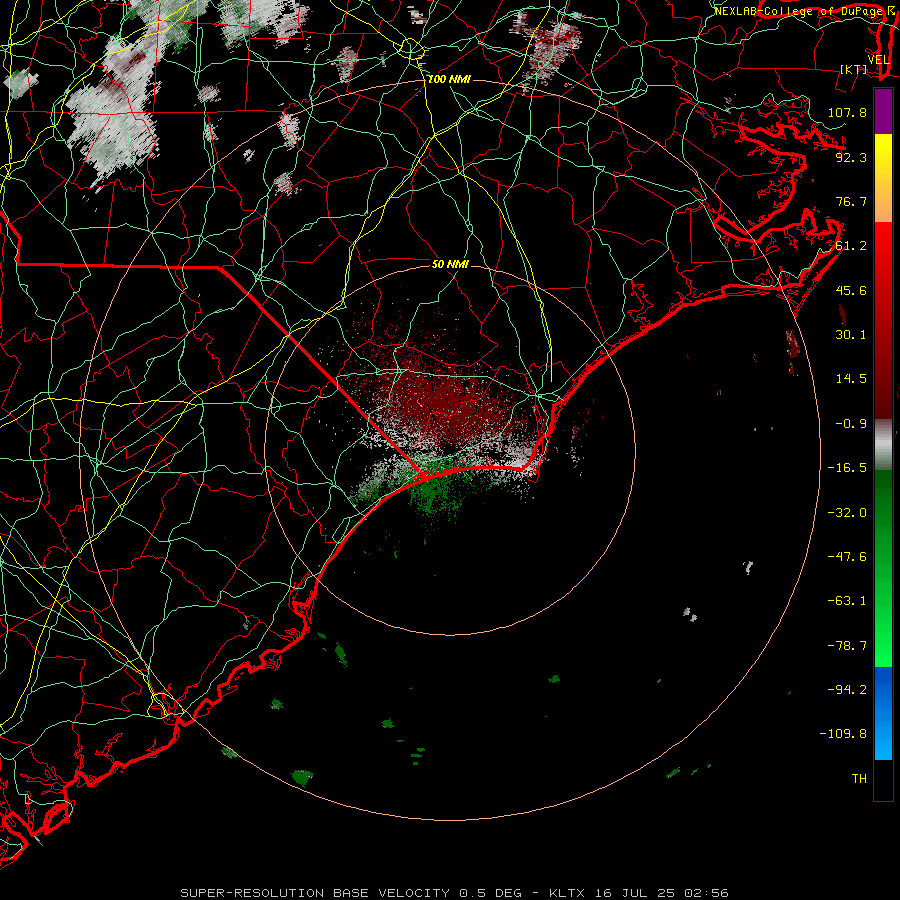Select the -0.9 velocity scale value
The width and height of the screenshot is (900, 900).
tap(851, 424)
